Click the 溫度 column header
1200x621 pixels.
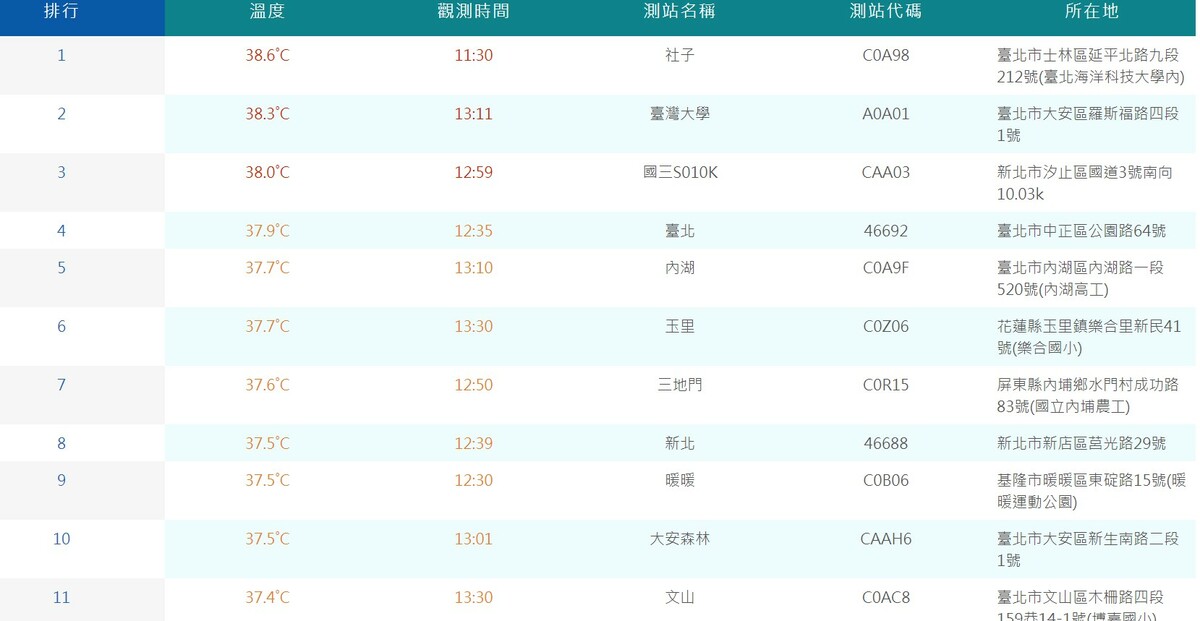click(267, 12)
